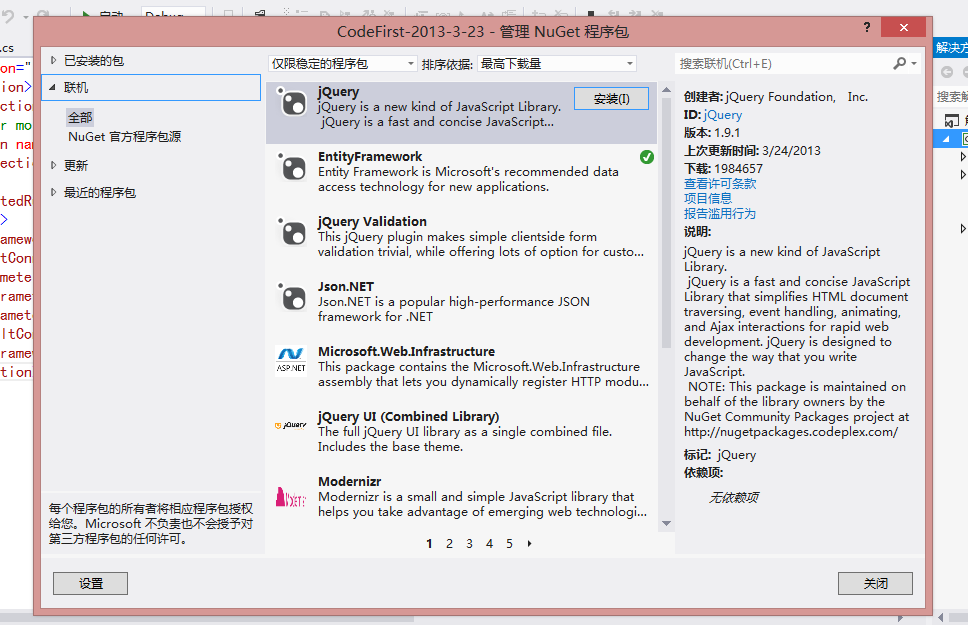Open the 报告滥用行为 link
The image size is (968, 625).
(x=720, y=214)
